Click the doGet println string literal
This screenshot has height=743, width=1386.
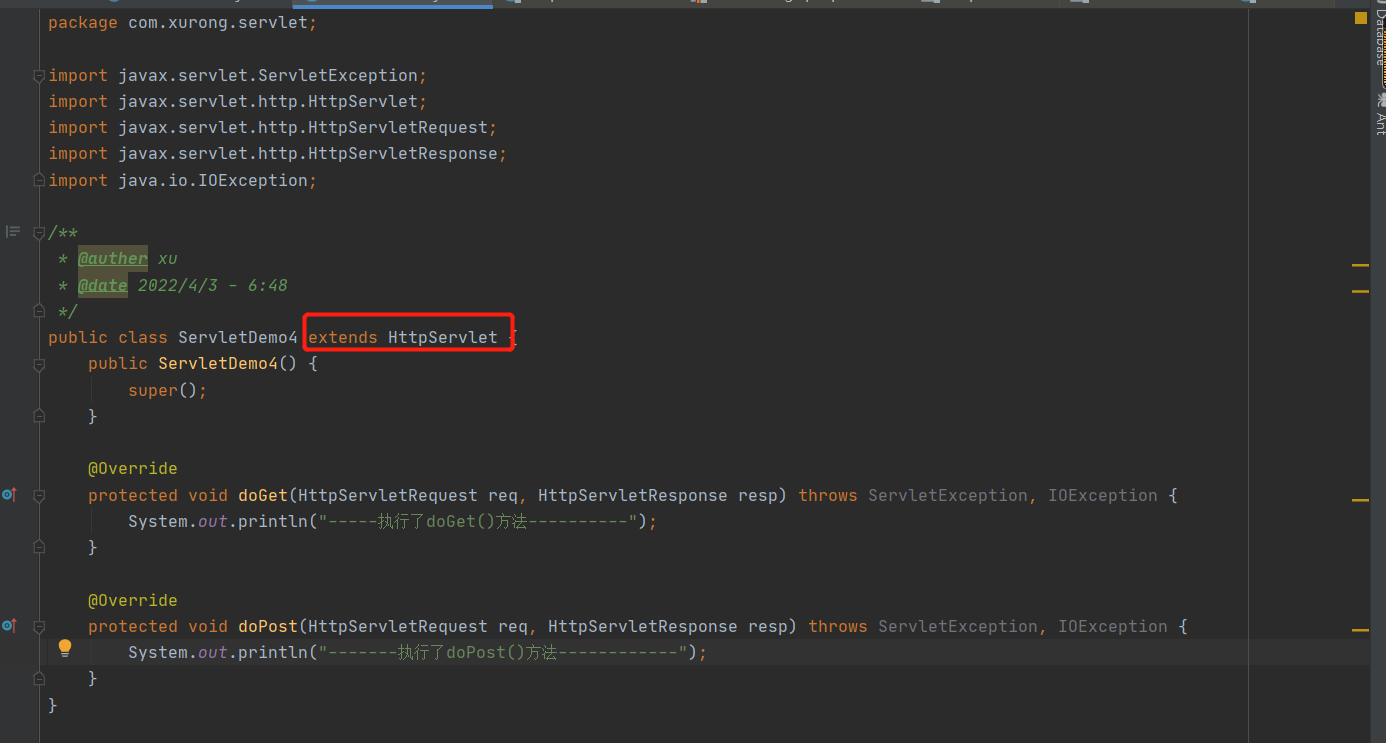(478, 521)
